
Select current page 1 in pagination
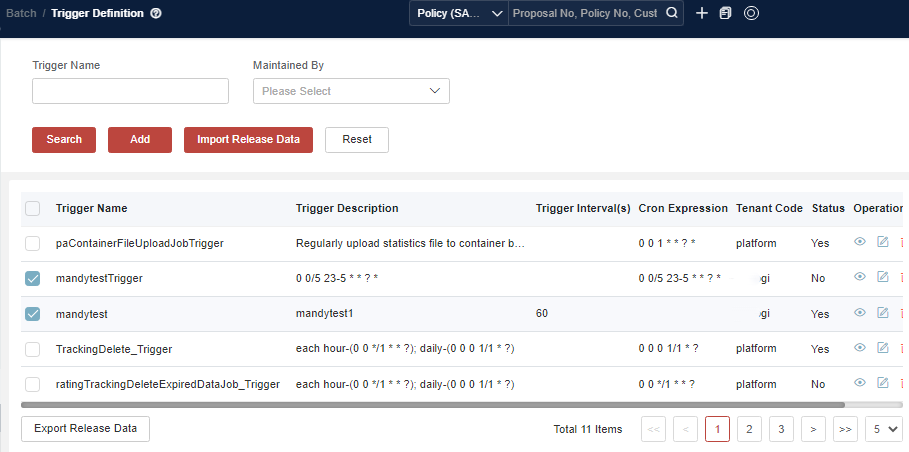click(717, 429)
